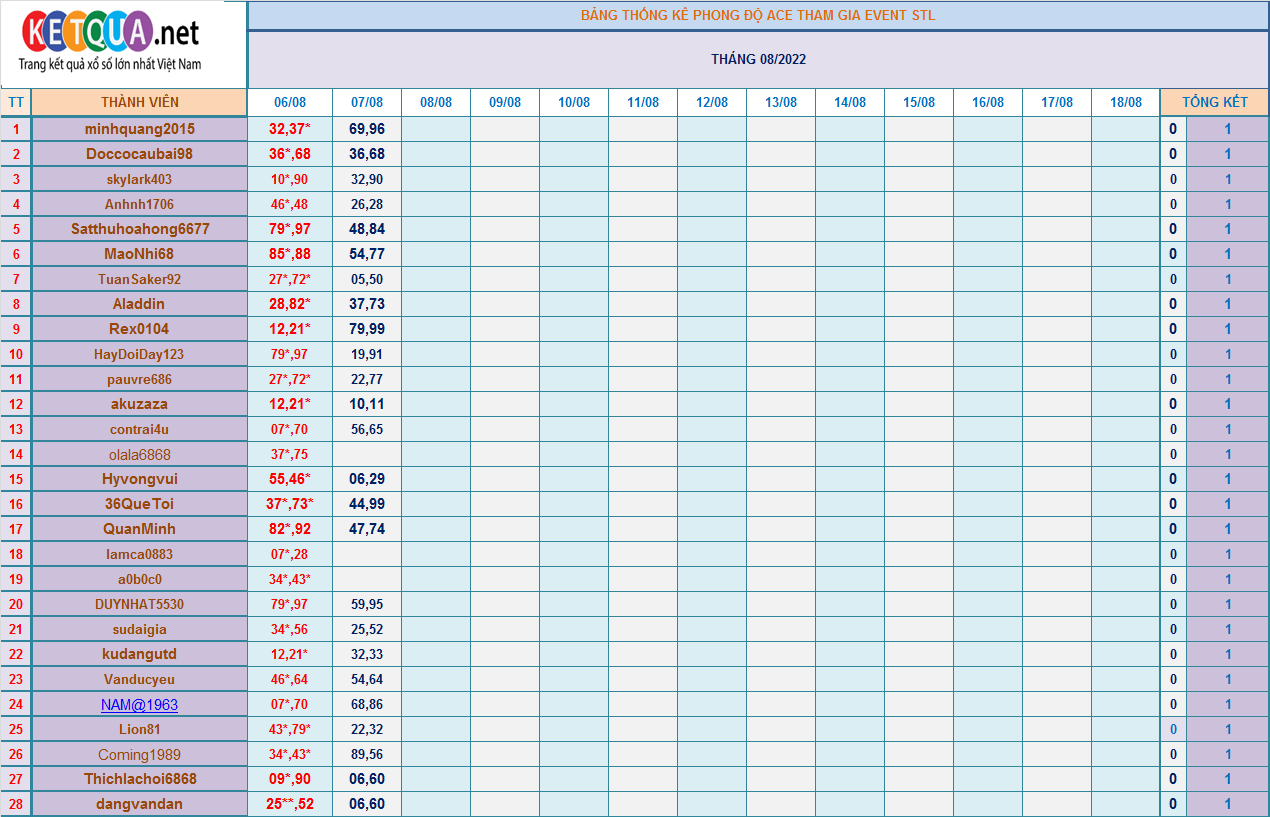
Task: Select the 12/08 date header
Action: (x=712, y=102)
